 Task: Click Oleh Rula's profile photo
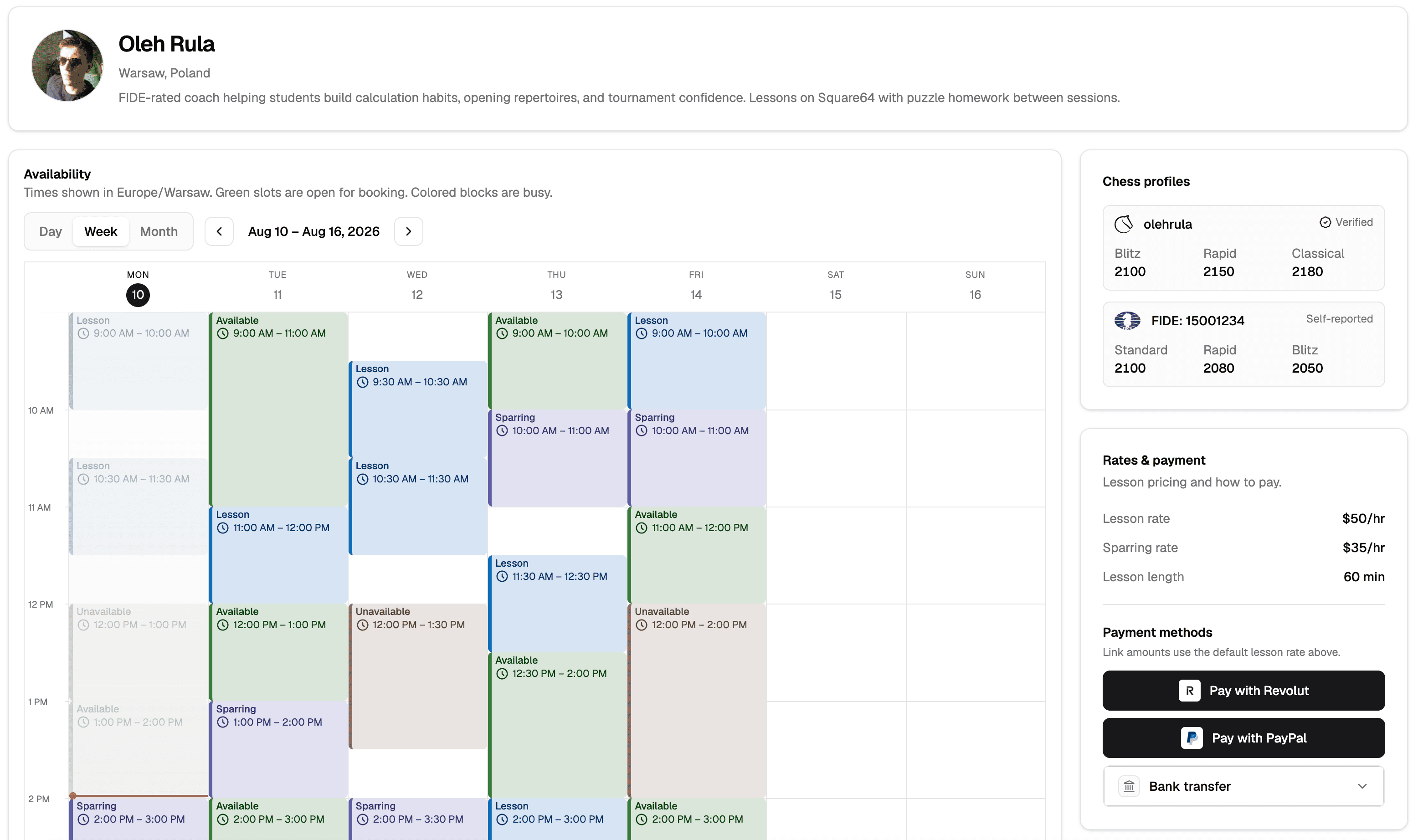67,66
